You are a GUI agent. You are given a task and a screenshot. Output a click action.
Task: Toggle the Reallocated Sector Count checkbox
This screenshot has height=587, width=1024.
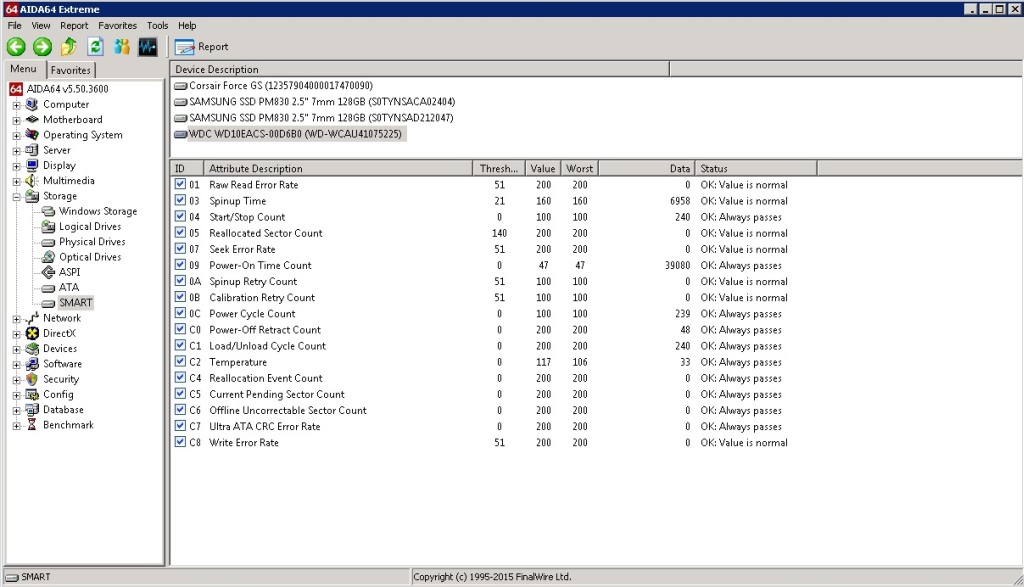180,233
